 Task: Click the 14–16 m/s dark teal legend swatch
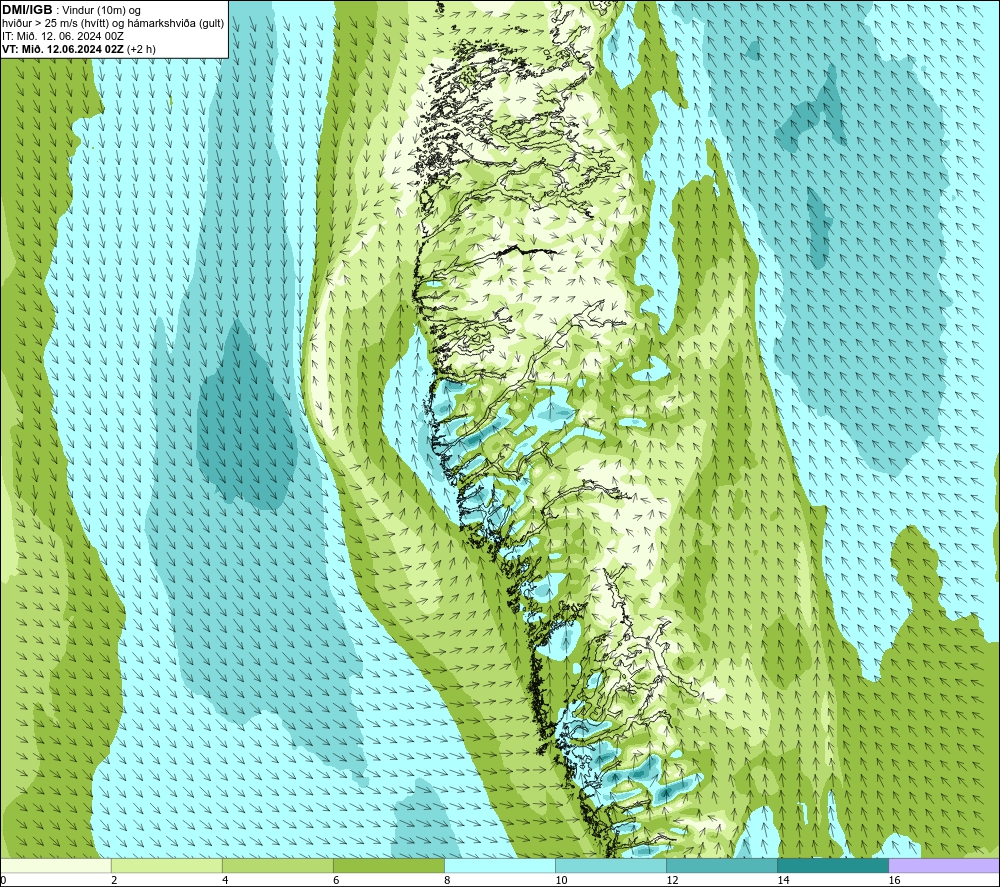[832, 866]
